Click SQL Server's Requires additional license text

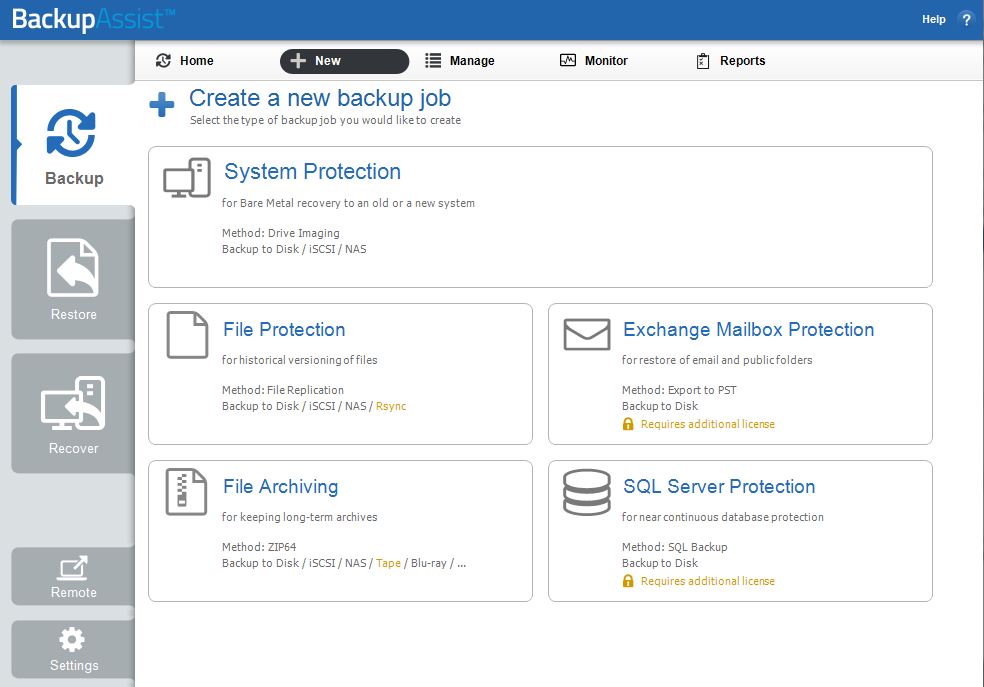(708, 581)
